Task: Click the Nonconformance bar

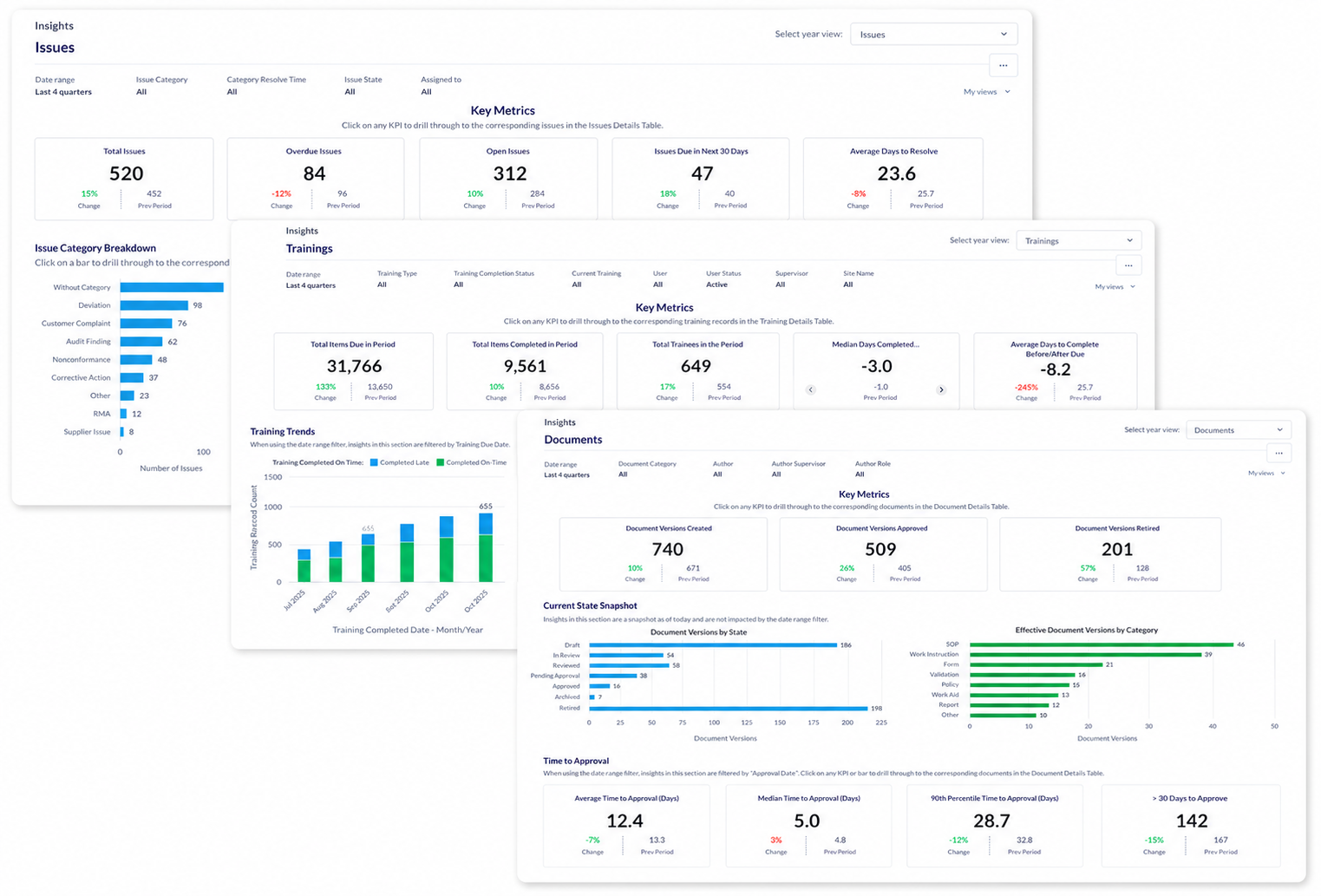Action: point(136,360)
